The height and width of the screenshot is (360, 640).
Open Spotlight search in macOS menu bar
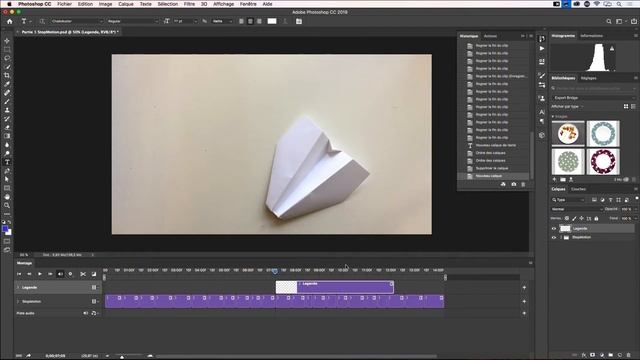click(x=619, y=4)
